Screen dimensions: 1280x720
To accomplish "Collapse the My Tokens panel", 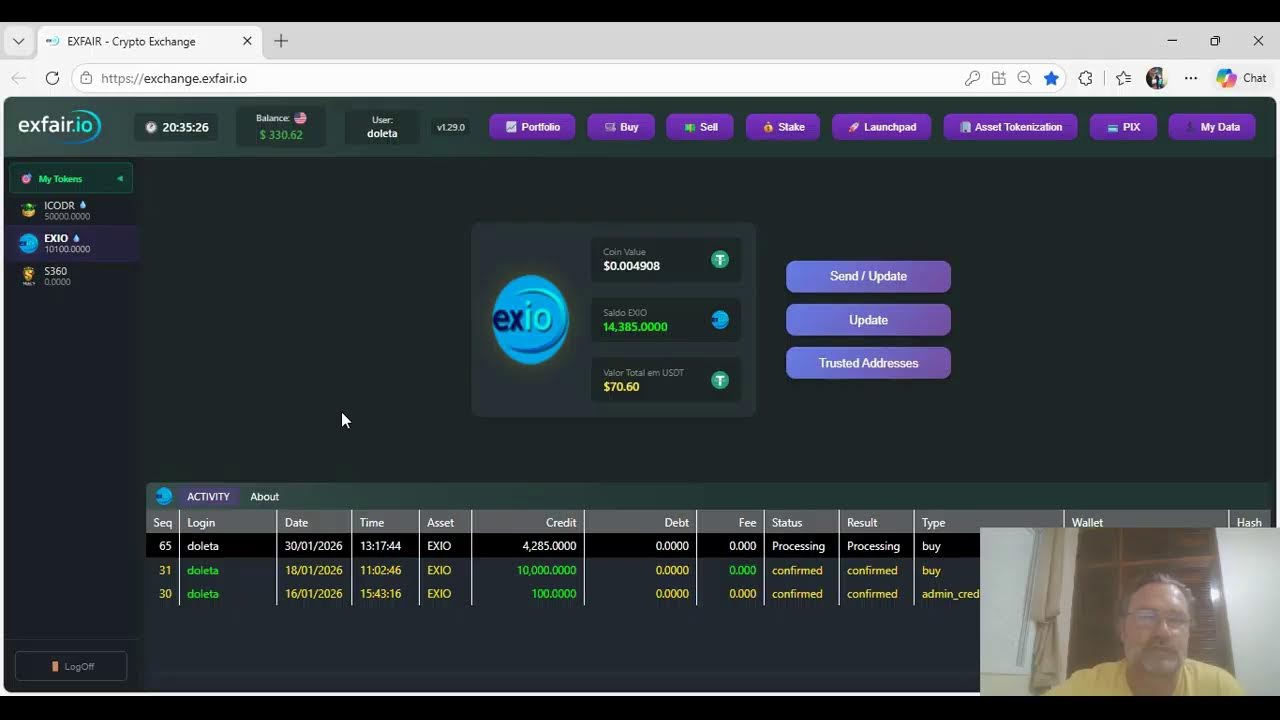I will coord(120,179).
